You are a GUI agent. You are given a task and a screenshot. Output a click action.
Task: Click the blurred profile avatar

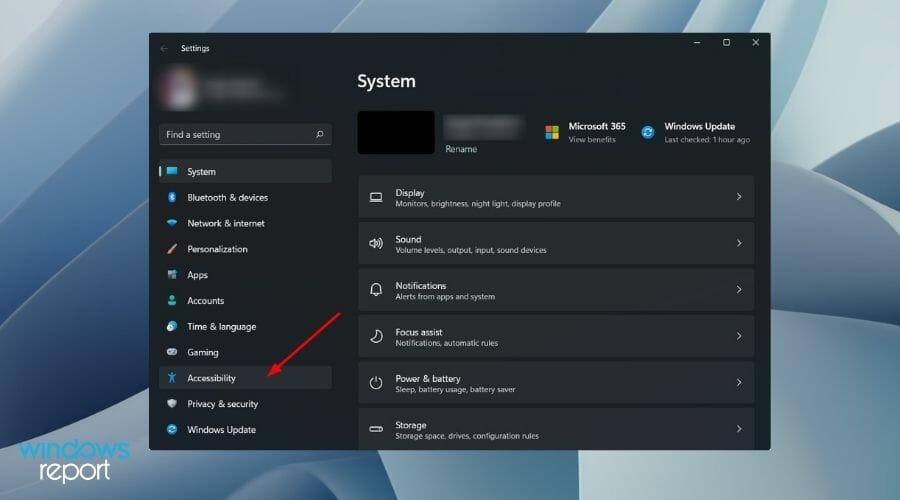[x=180, y=89]
